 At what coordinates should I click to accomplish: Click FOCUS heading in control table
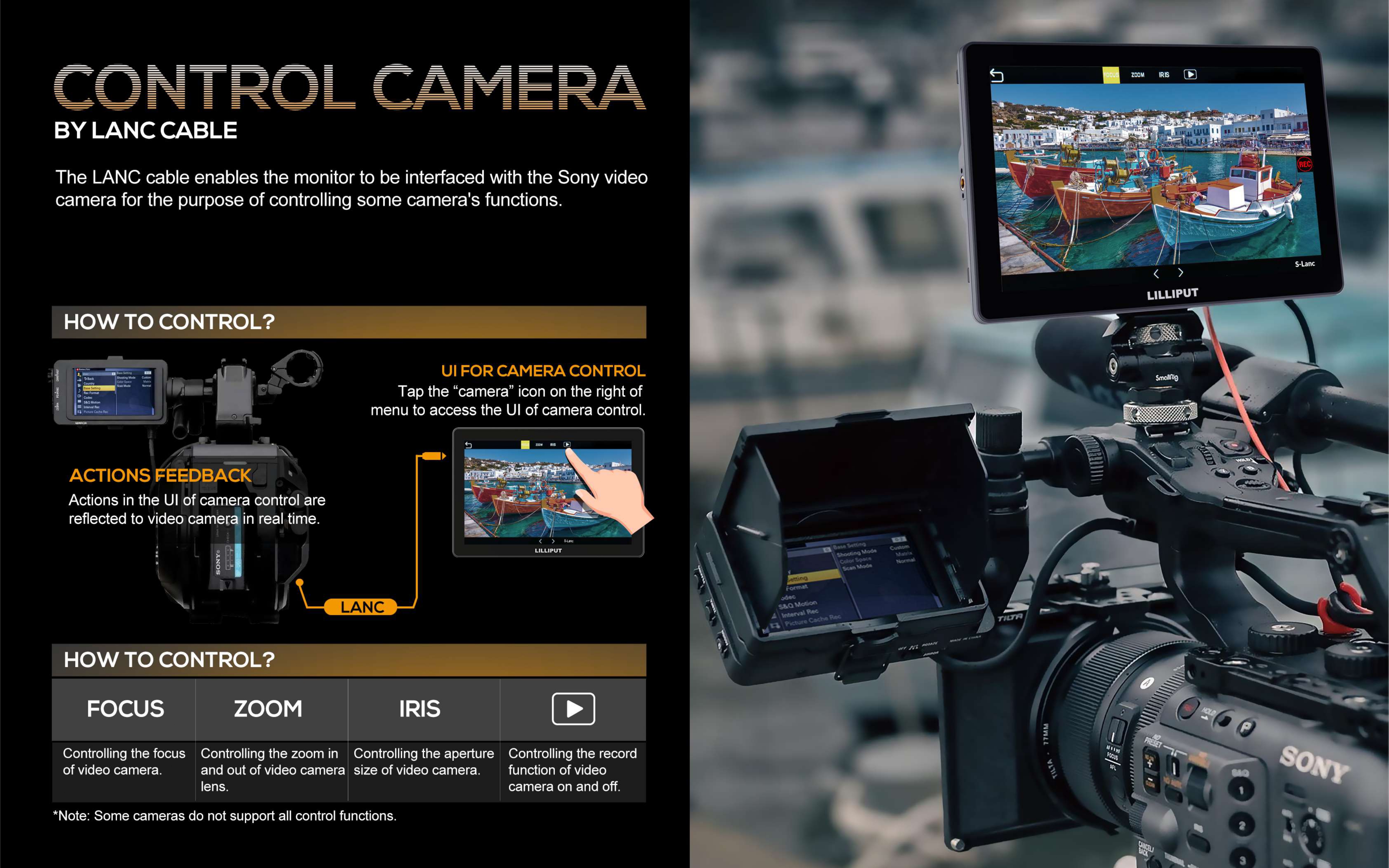coord(125,709)
